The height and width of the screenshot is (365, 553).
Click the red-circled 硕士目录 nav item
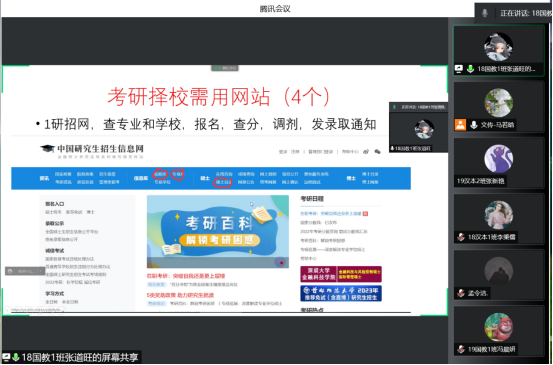[x=223, y=183]
